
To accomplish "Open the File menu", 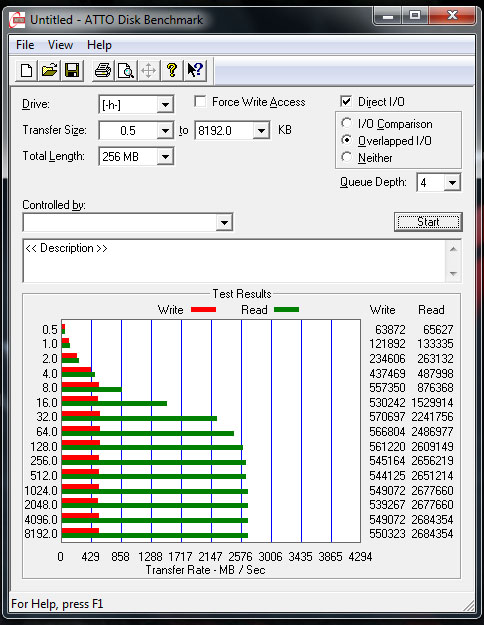I will click(25, 45).
